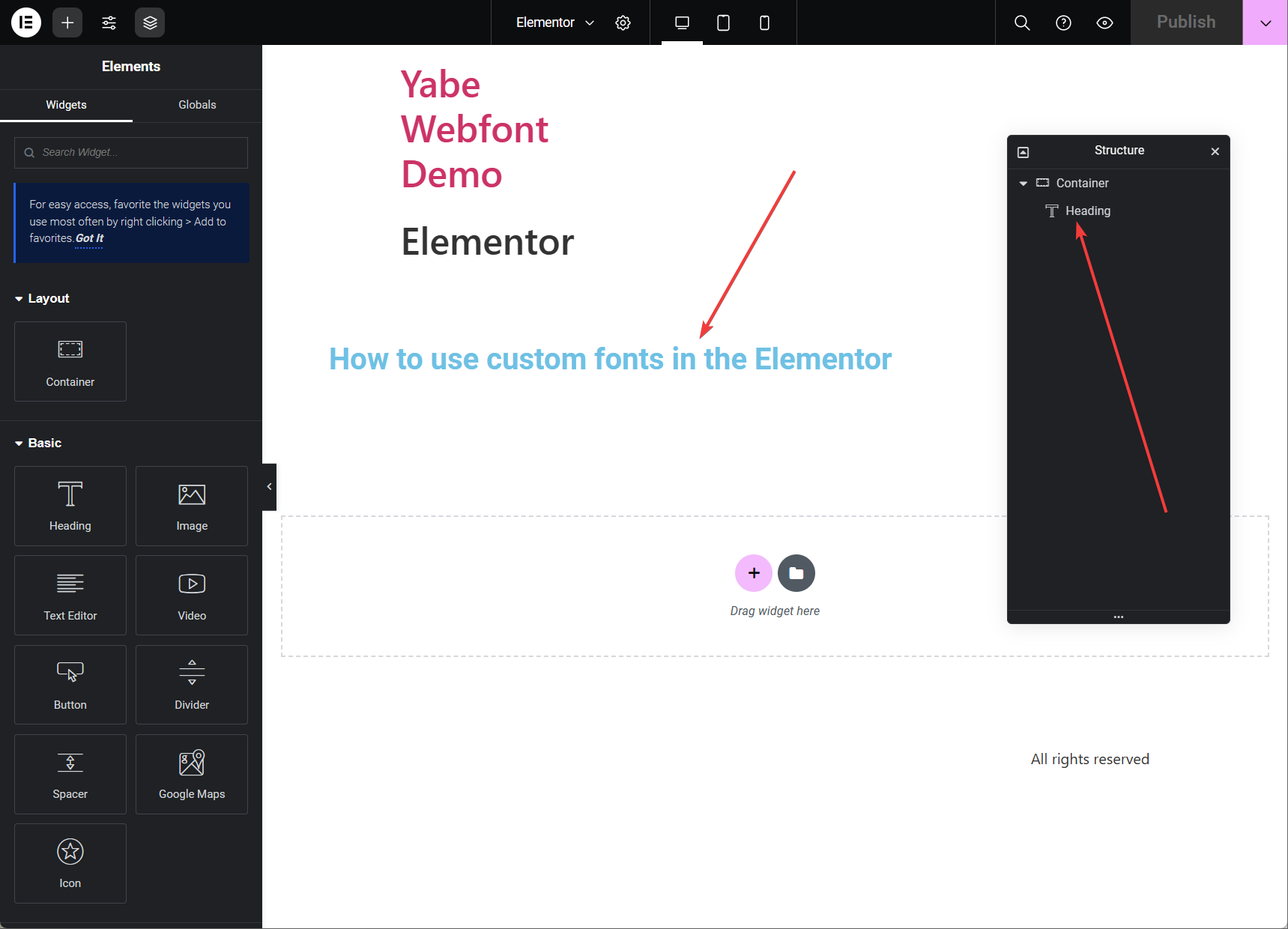
Task: Select the Spacer widget
Action: pos(70,774)
